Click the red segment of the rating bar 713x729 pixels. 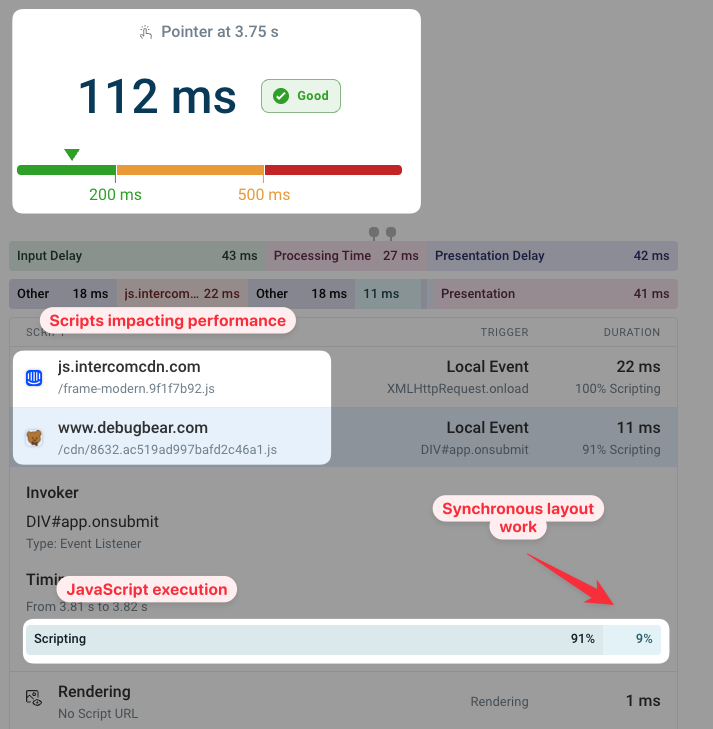pyautogui.click(x=333, y=170)
